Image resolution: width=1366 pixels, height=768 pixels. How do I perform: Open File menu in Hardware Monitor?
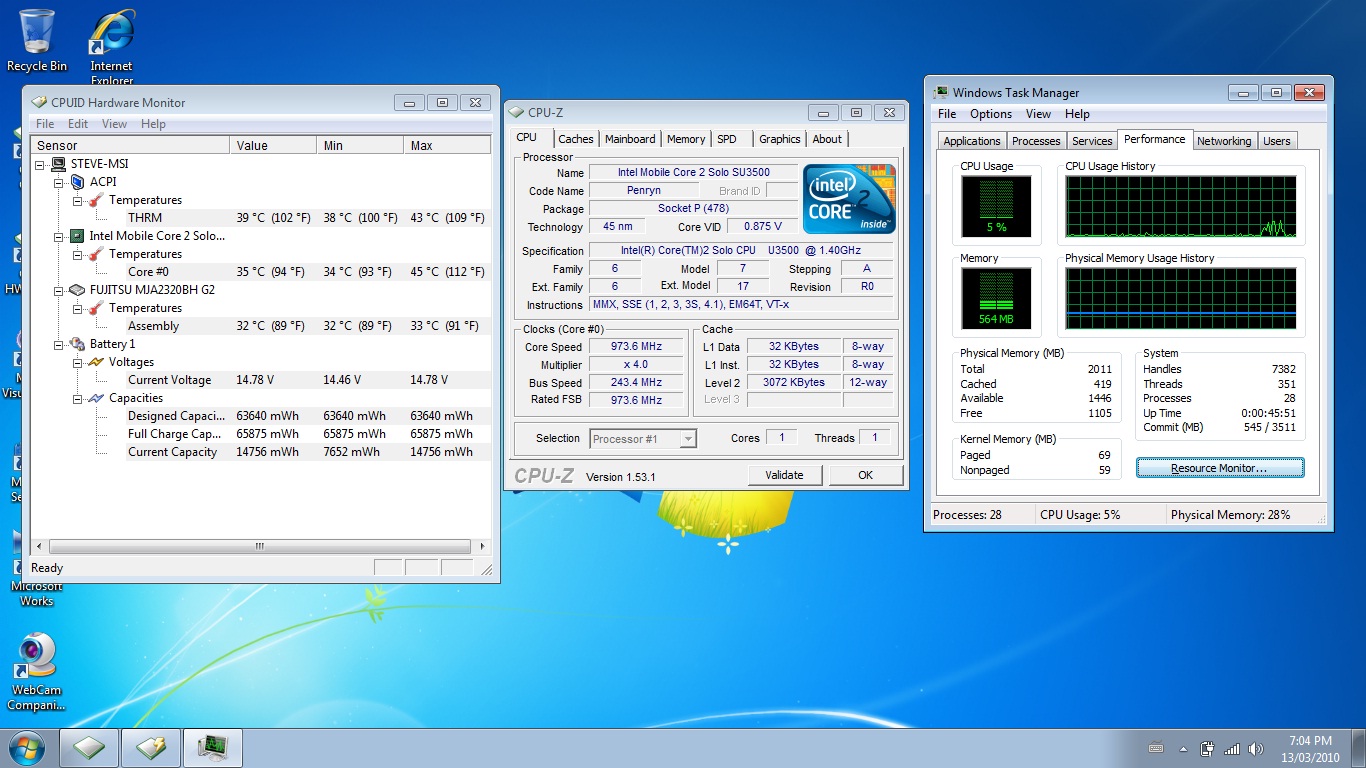pyautogui.click(x=45, y=124)
